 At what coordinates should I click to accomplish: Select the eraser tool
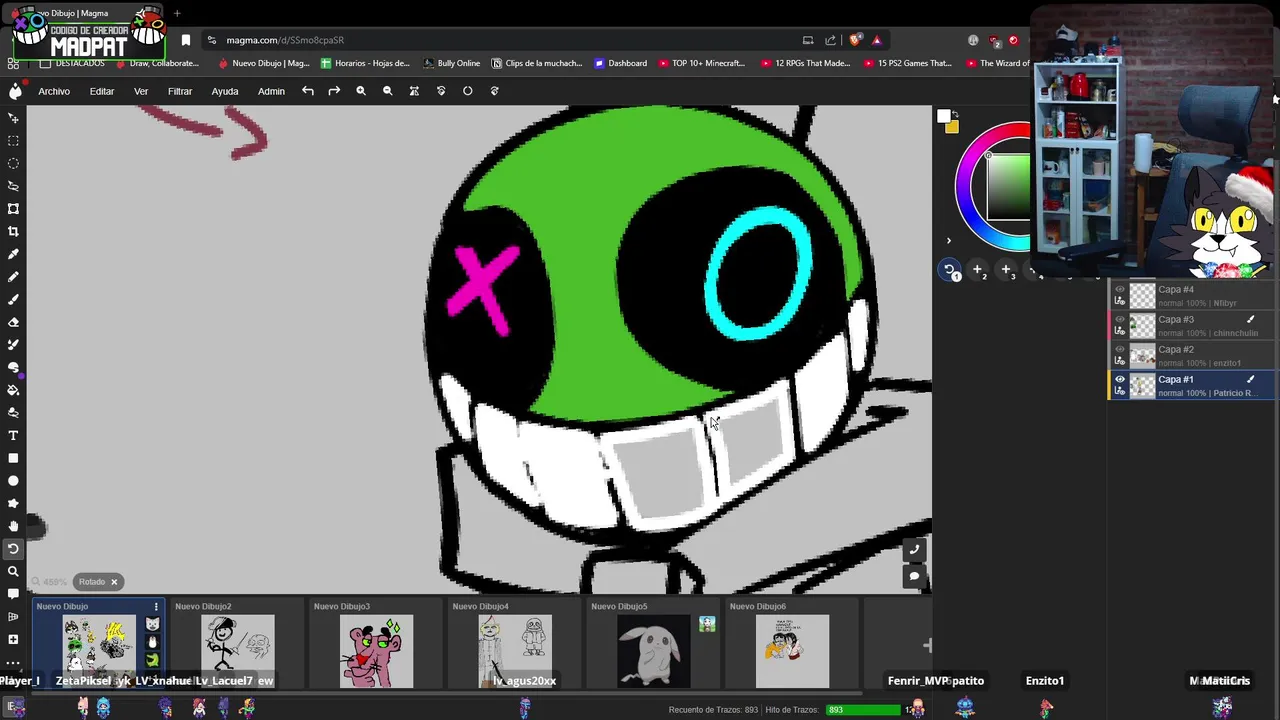(13, 322)
